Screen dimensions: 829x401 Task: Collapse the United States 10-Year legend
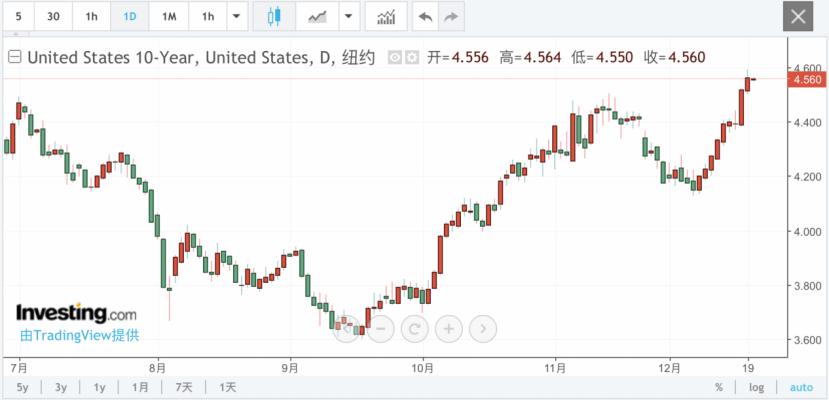(x=15, y=57)
